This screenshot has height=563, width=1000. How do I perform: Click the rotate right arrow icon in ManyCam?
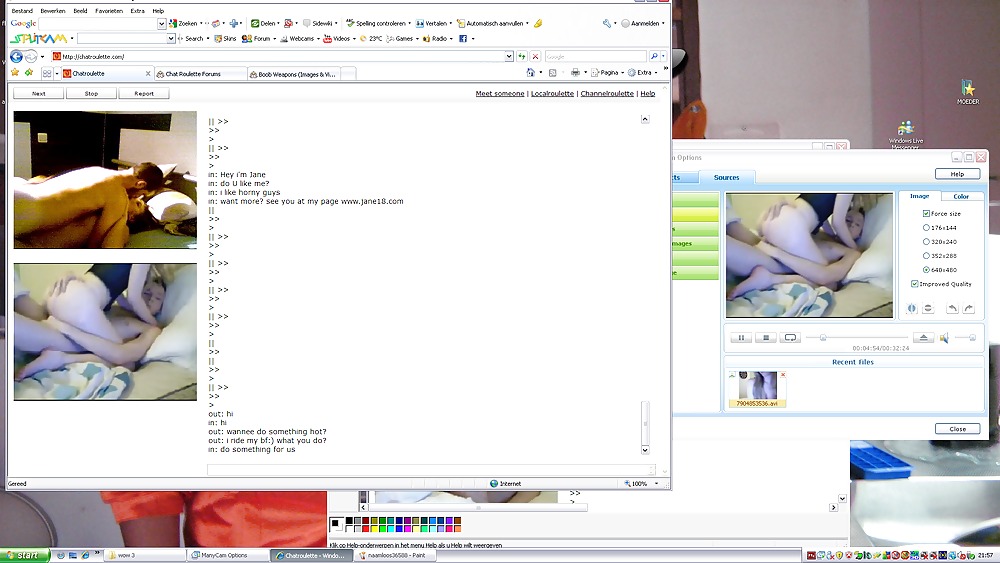[969, 309]
